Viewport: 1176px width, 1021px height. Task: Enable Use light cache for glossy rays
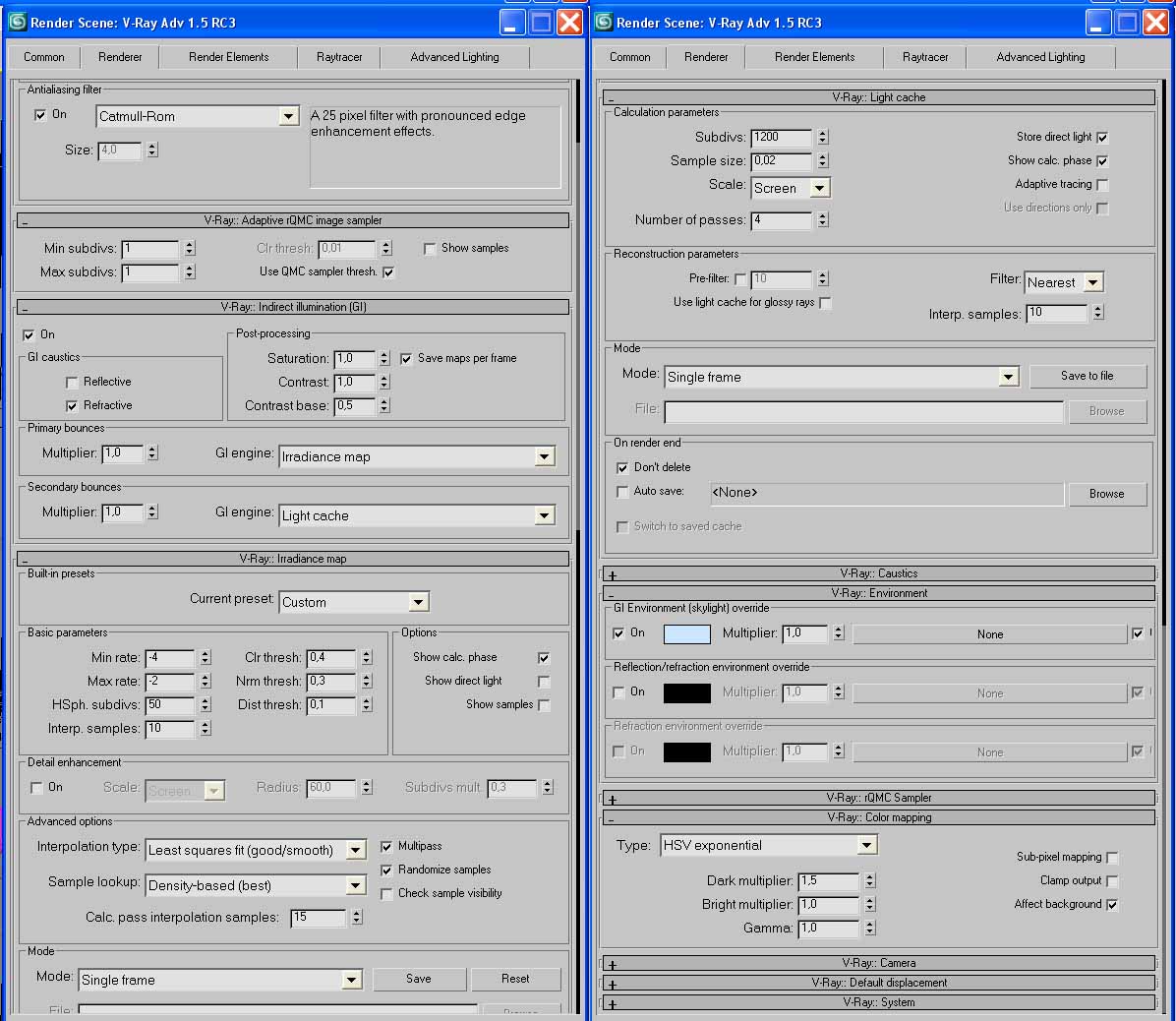(x=825, y=302)
